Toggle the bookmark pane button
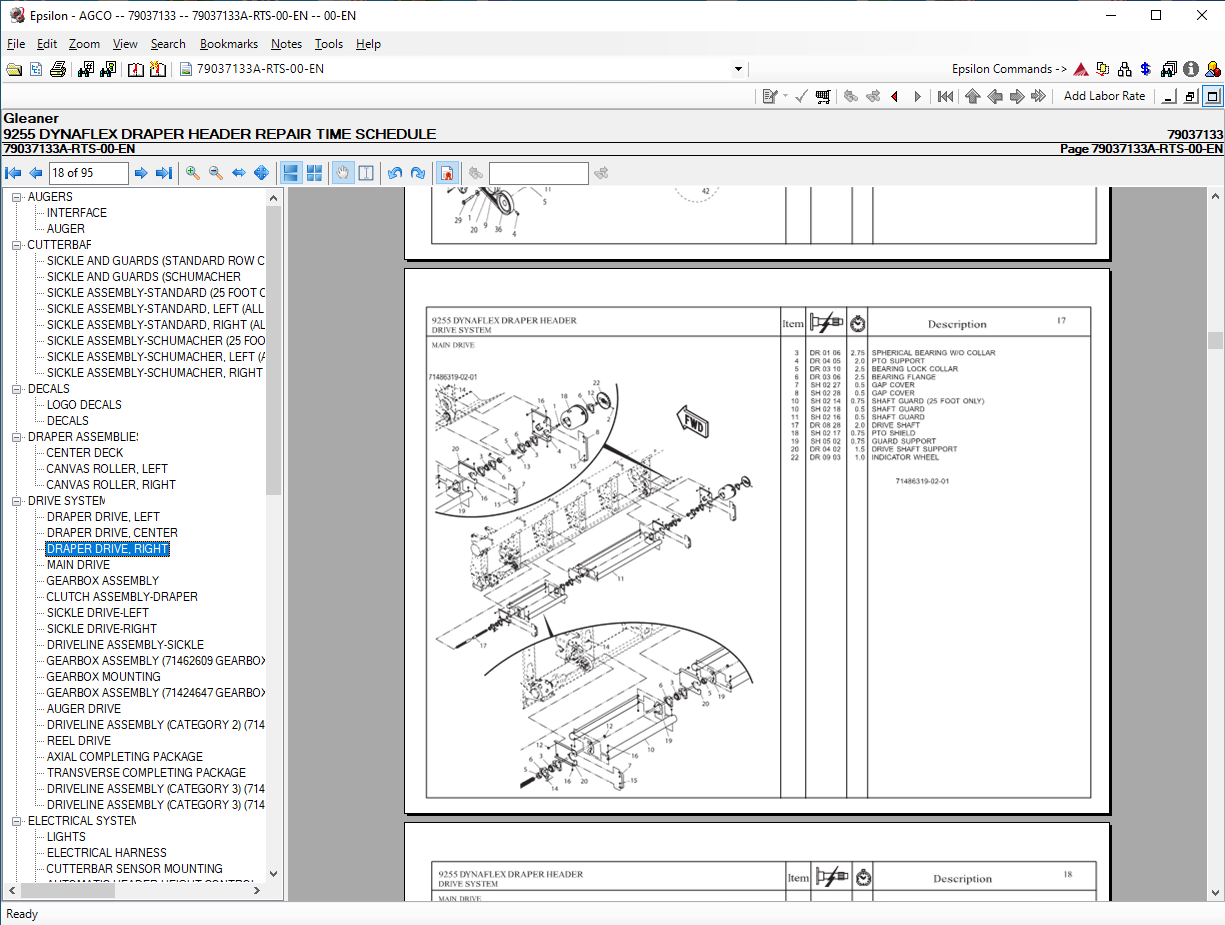Screen dimensions: 1225x925 (447, 173)
